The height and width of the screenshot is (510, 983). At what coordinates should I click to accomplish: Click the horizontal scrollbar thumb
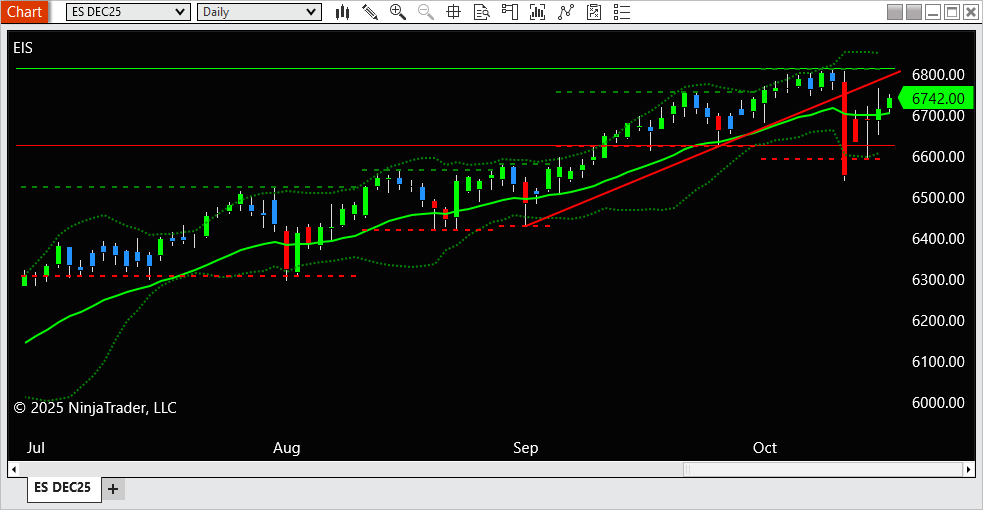(x=823, y=469)
